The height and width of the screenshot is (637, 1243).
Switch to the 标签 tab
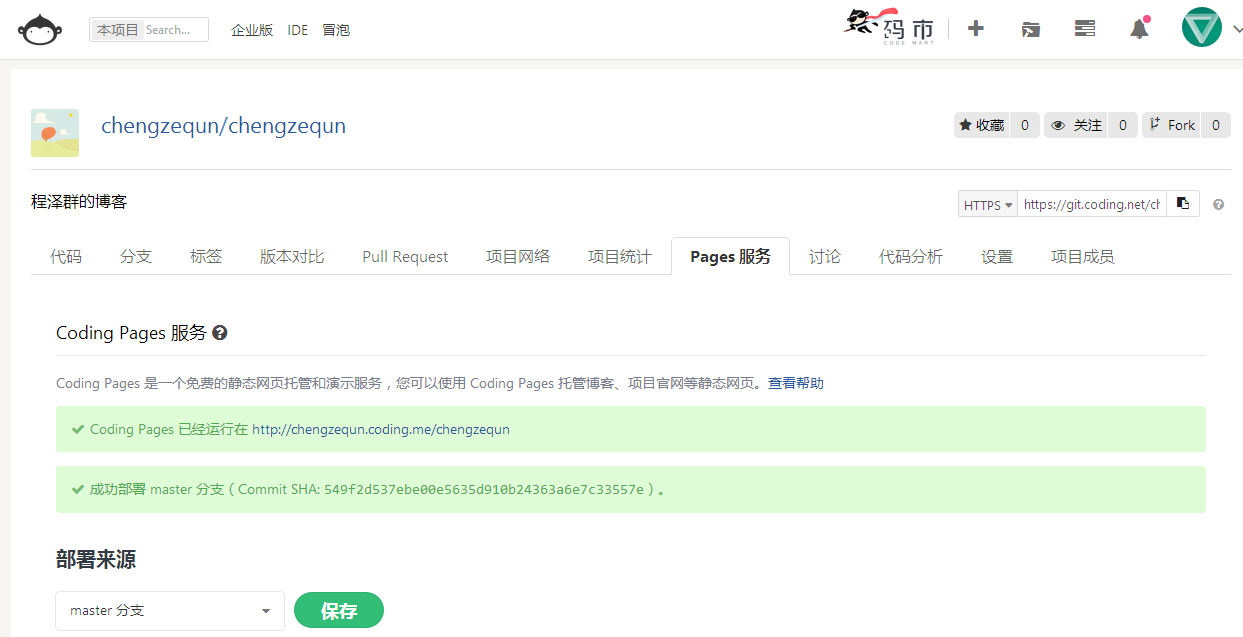[206, 257]
